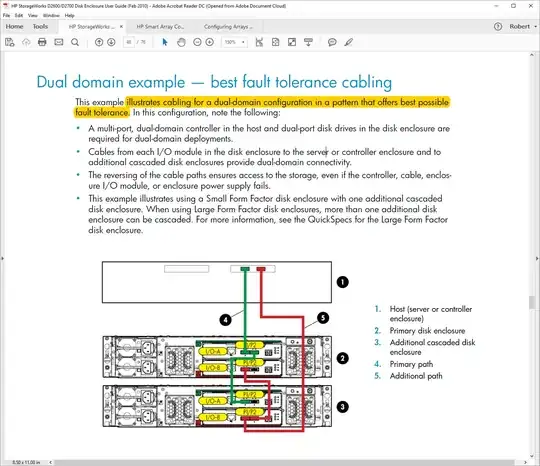The width and height of the screenshot is (540, 466).
Task: Send file by email envelope icon
Action: (x=59, y=42)
